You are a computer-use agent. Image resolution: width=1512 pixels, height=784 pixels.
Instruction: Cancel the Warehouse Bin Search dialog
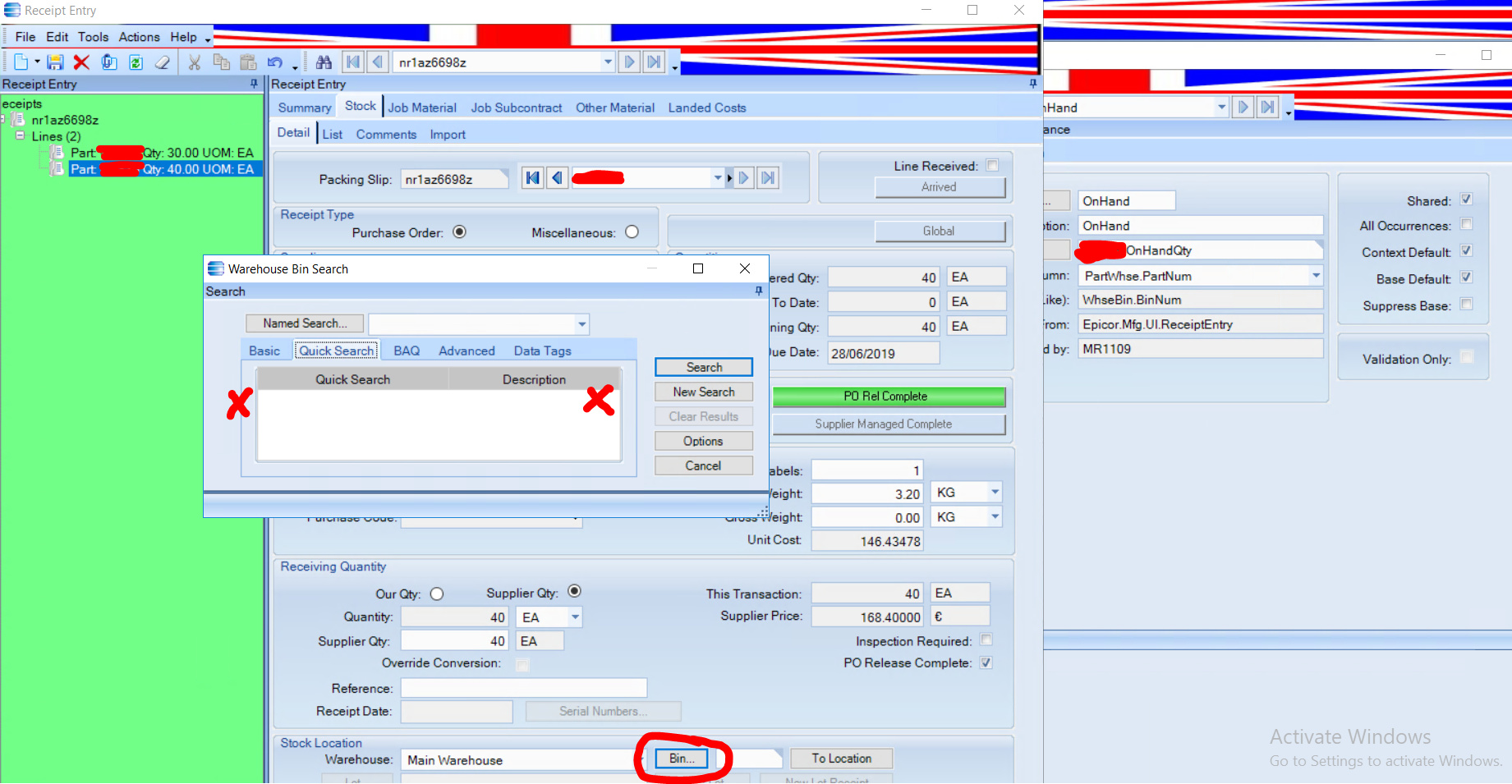coord(704,465)
